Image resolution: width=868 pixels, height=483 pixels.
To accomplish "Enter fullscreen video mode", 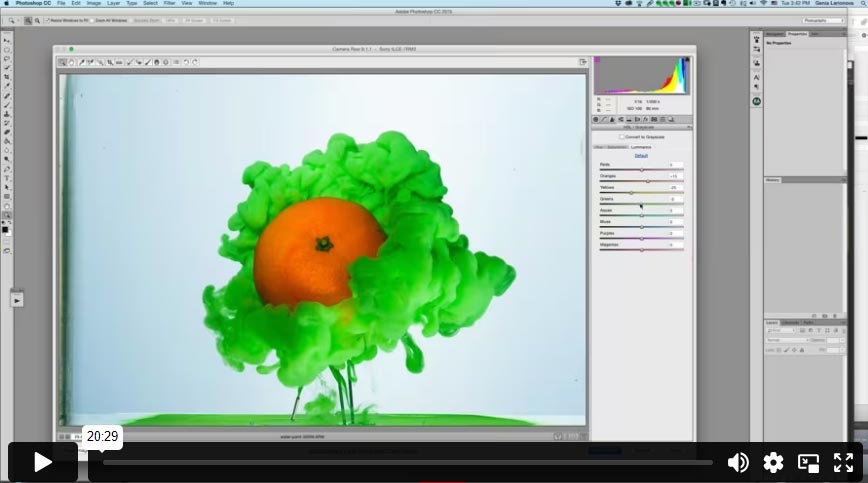I will [x=843, y=462].
